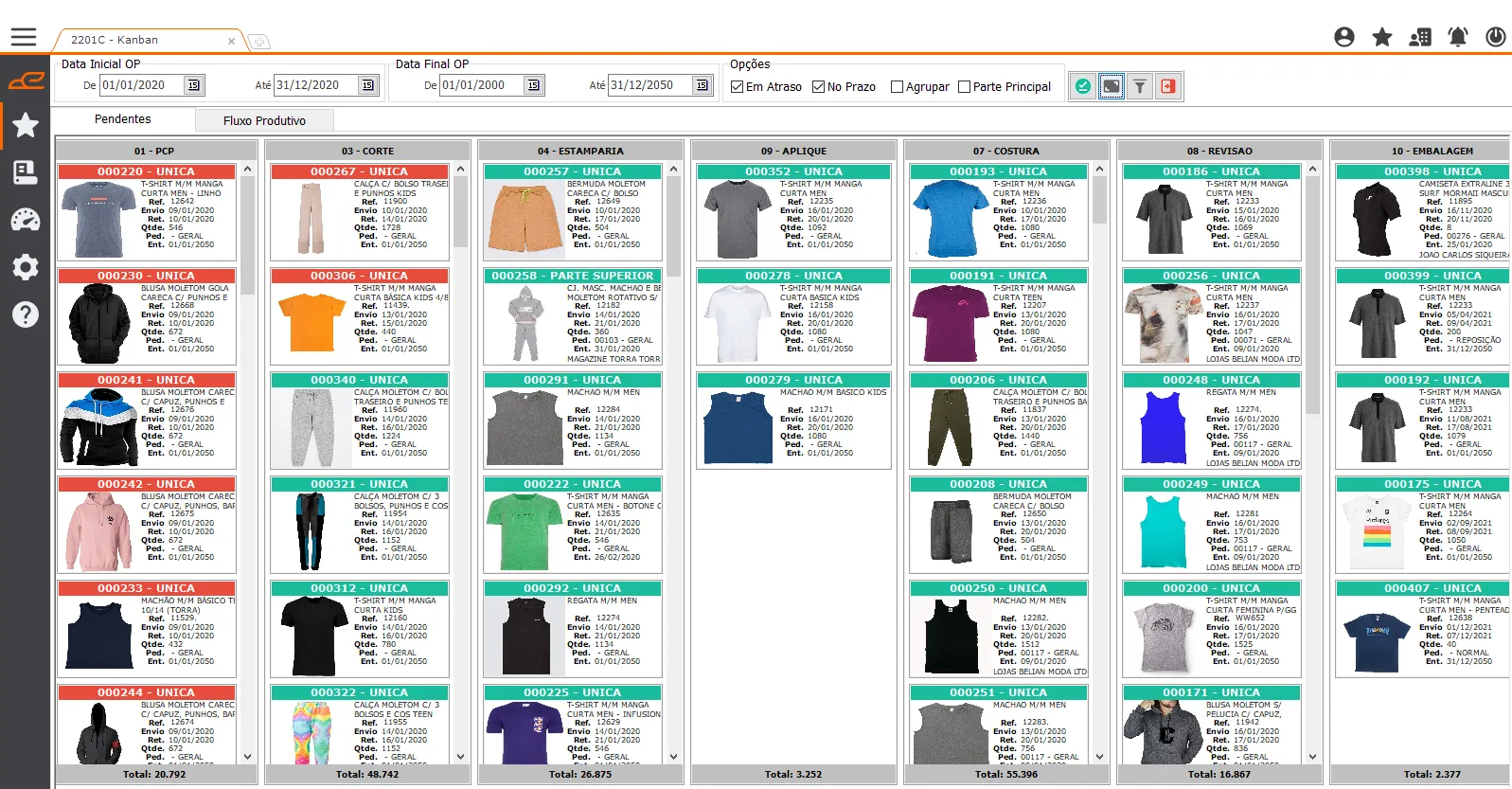
Task: Open help question mark in sidebar
Action: [26, 314]
